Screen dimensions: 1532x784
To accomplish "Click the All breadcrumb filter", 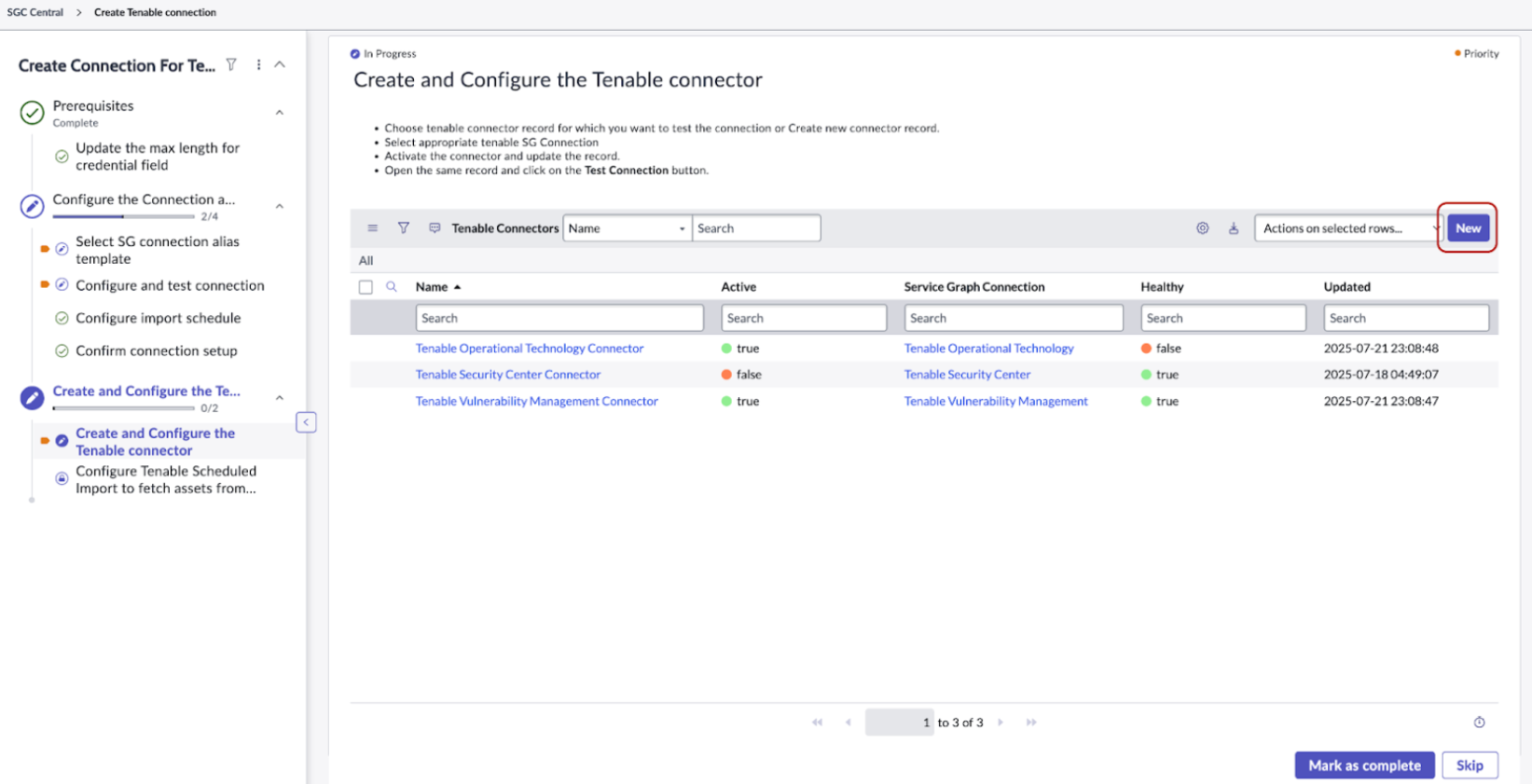I will (x=366, y=261).
